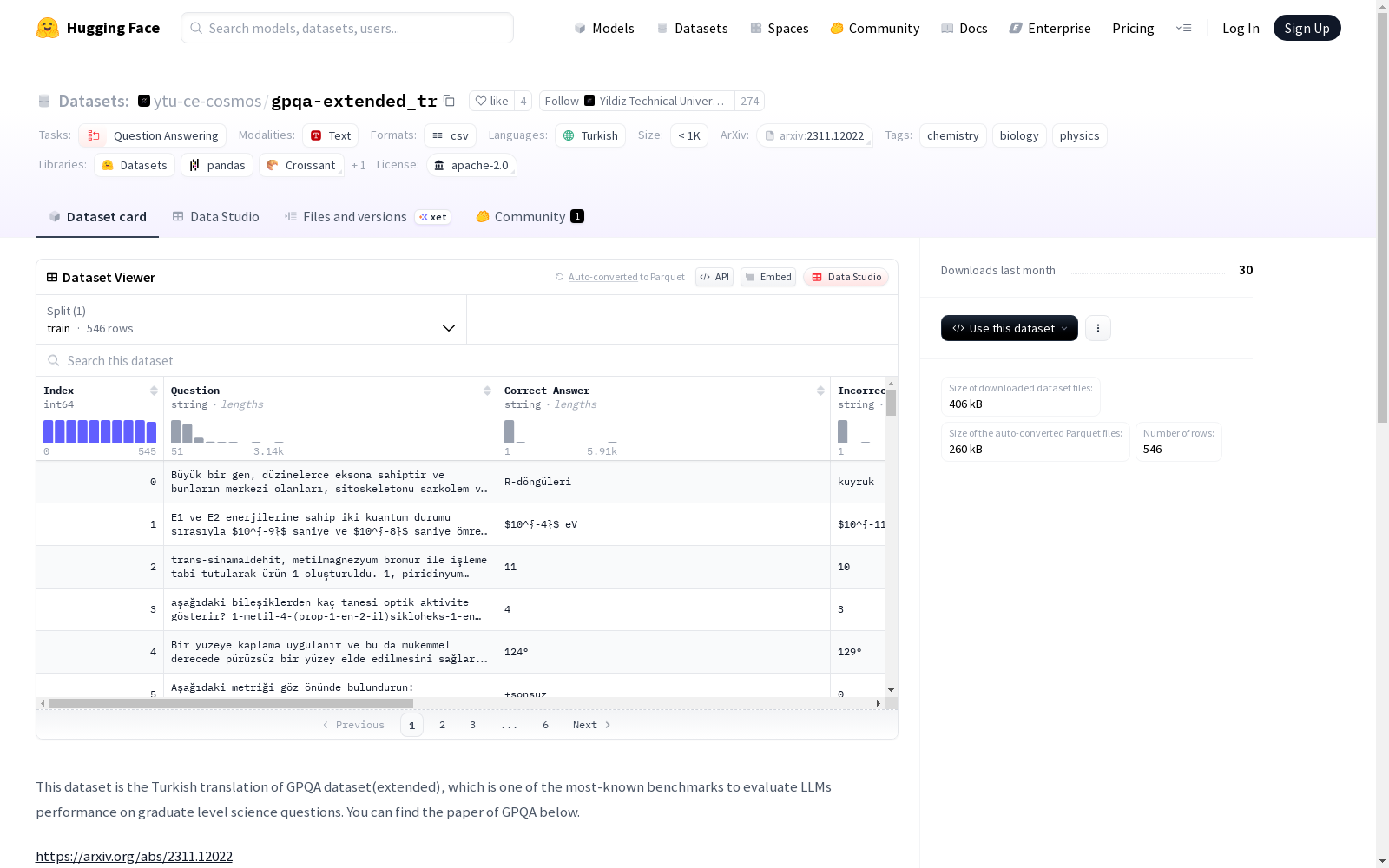The height and width of the screenshot is (868, 1389).
Task: Click the Sign Up button
Action: tap(1307, 28)
